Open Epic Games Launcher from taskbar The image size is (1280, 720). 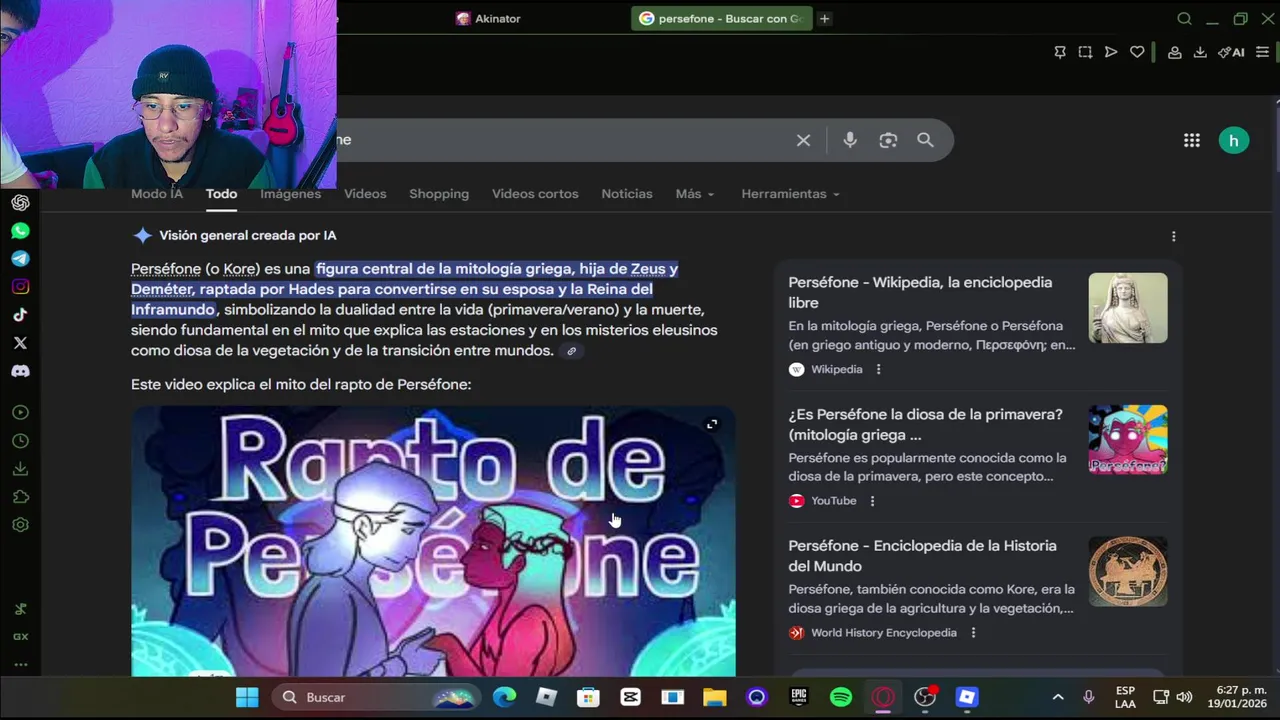(x=799, y=697)
